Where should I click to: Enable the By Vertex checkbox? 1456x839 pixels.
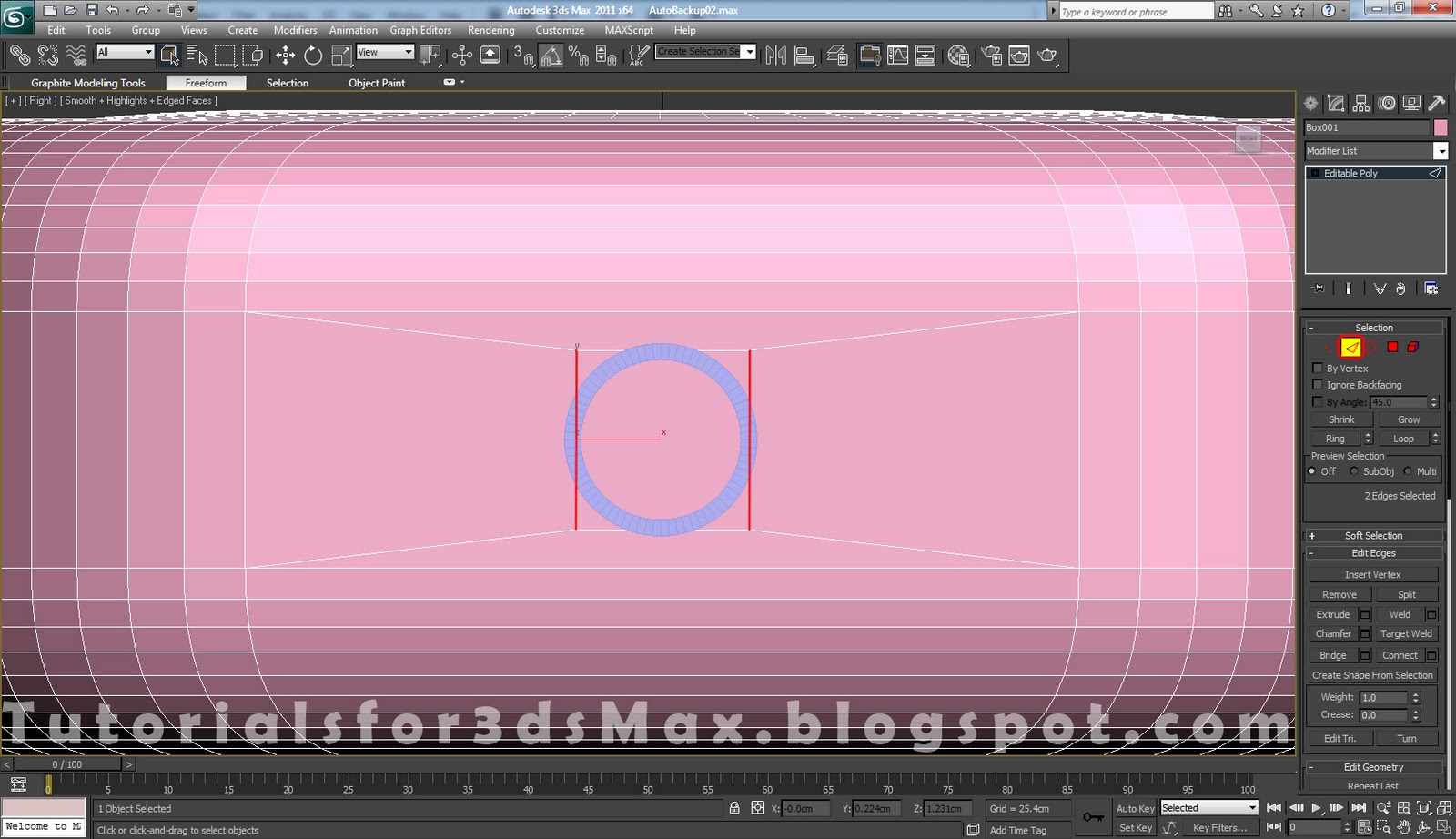(x=1317, y=368)
